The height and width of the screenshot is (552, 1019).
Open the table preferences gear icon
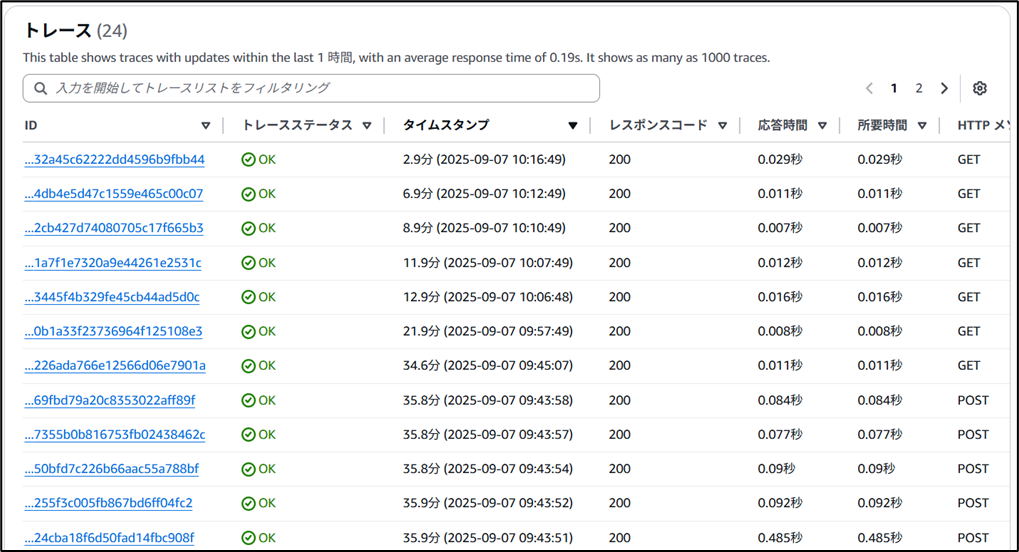(x=979, y=88)
